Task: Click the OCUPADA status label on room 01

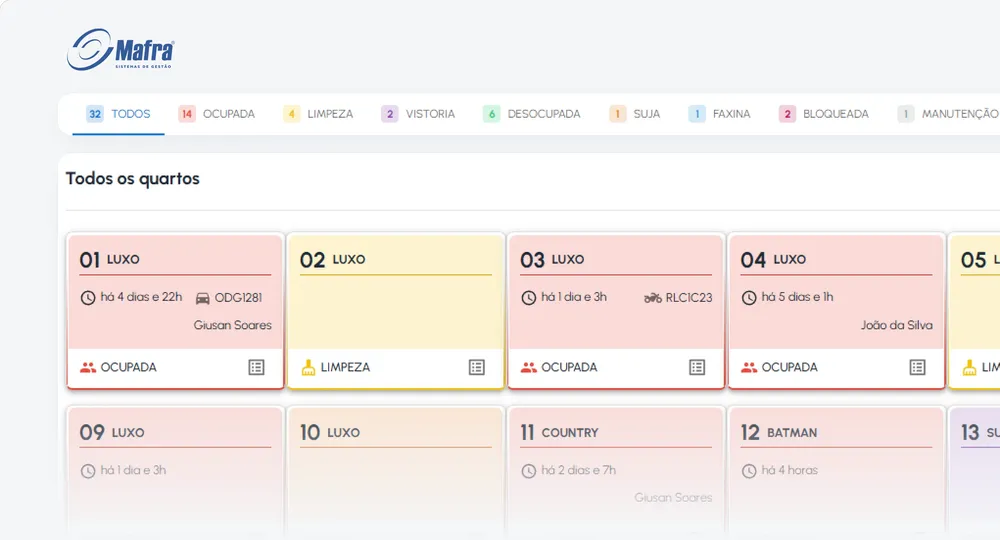Action: [x=128, y=367]
